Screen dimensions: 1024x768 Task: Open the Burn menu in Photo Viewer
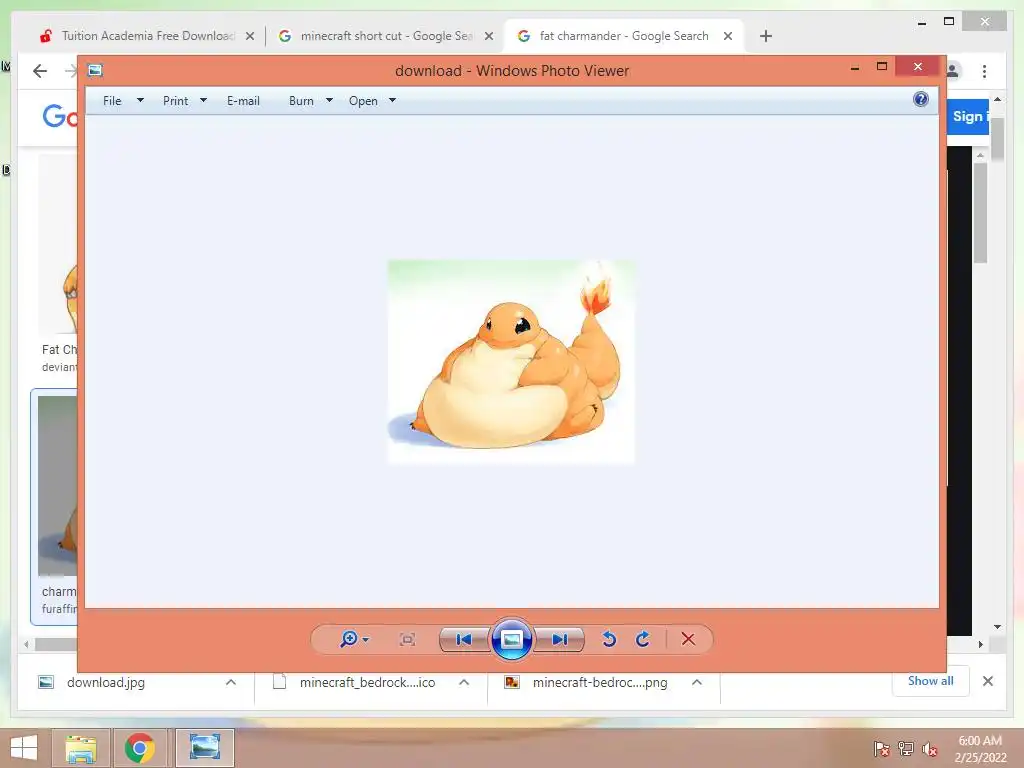coord(301,101)
